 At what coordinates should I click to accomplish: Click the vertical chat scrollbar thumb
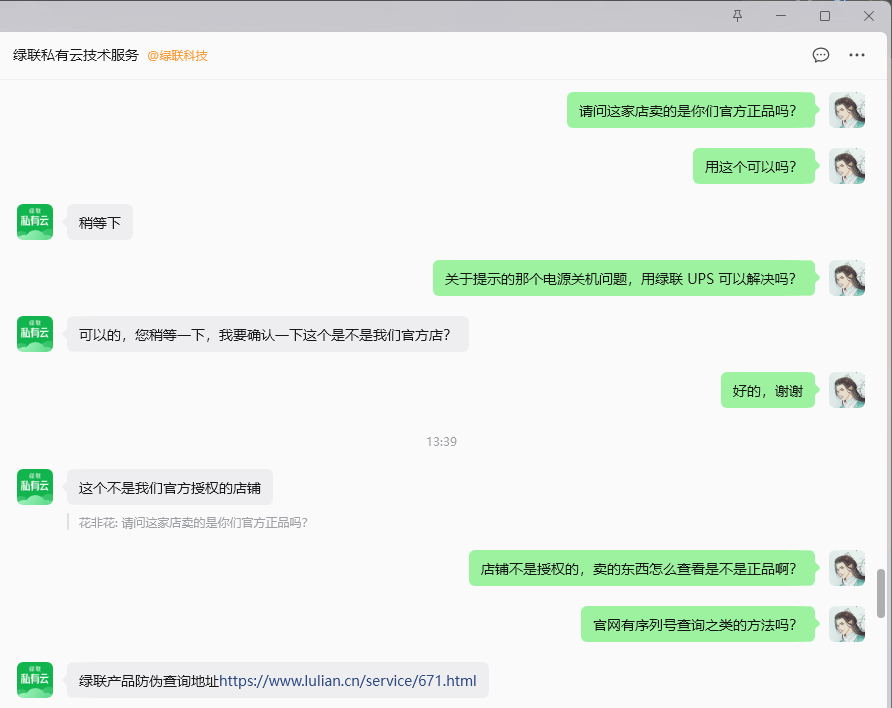tap(881, 593)
